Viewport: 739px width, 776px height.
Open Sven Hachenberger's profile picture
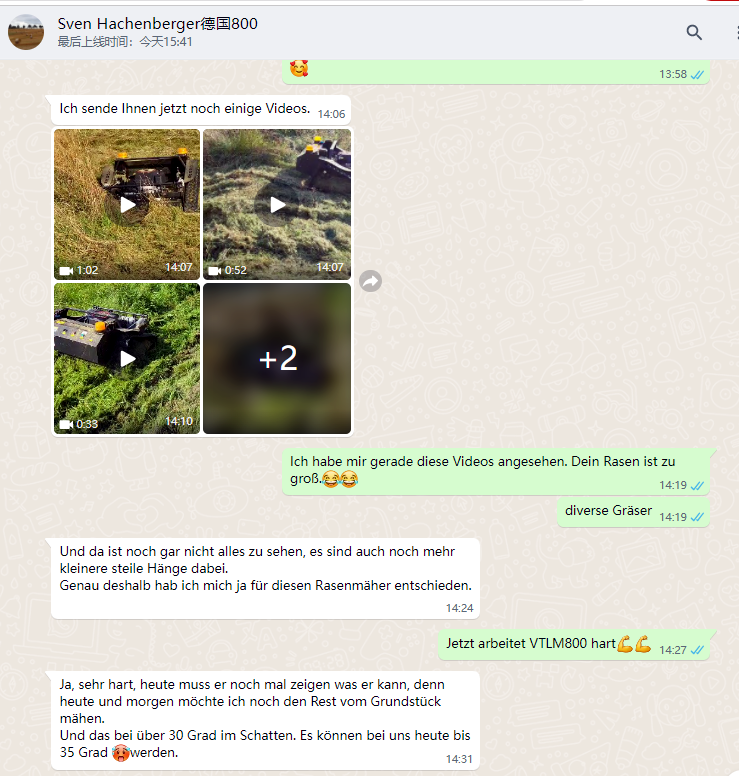click(26, 32)
